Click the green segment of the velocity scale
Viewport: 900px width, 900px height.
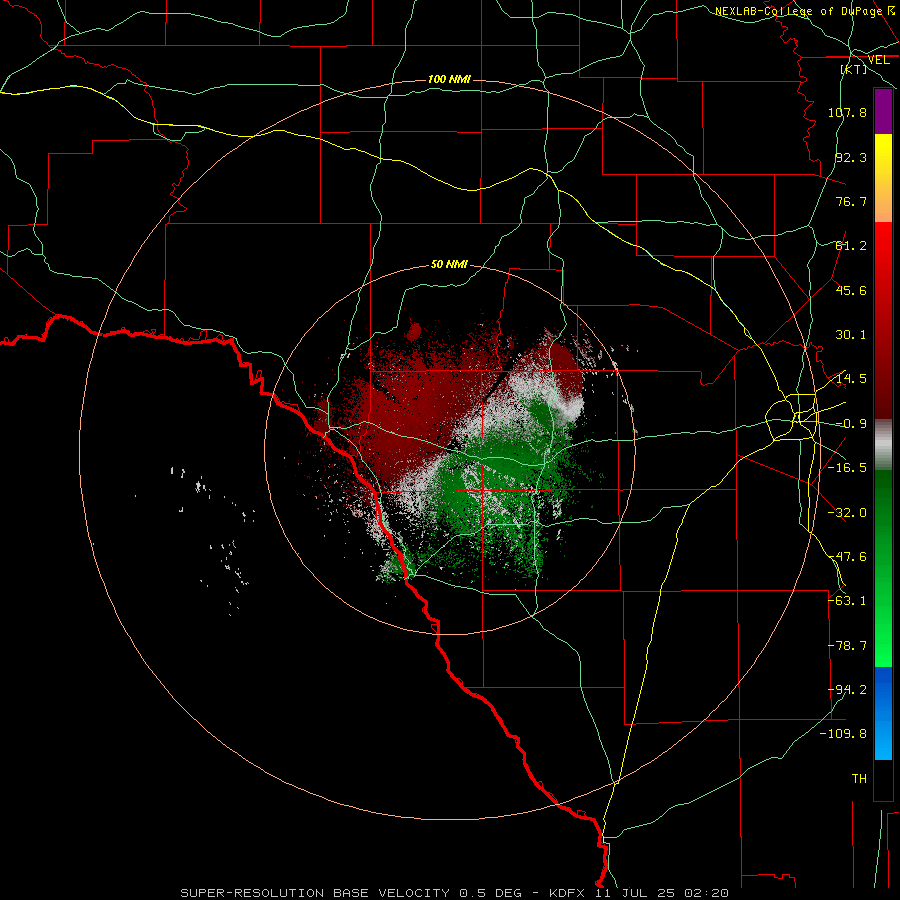pyautogui.click(x=883, y=568)
